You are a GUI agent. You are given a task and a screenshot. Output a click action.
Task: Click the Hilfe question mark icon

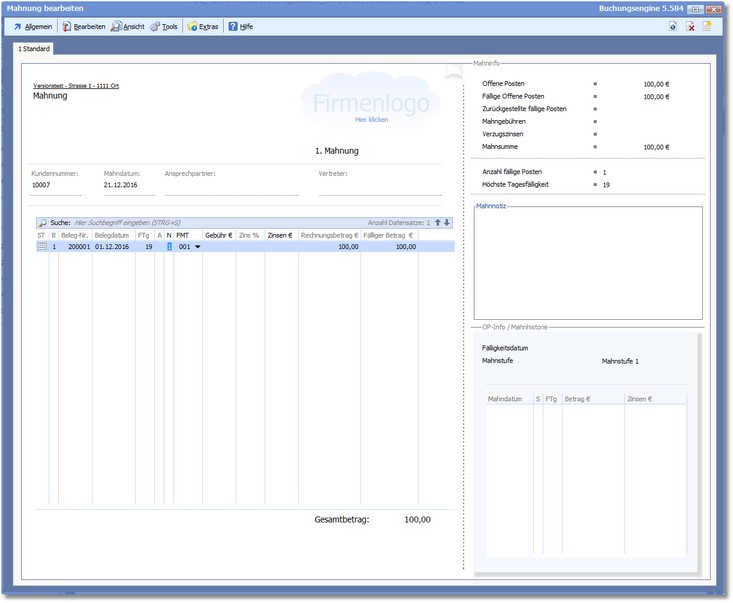(x=233, y=26)
